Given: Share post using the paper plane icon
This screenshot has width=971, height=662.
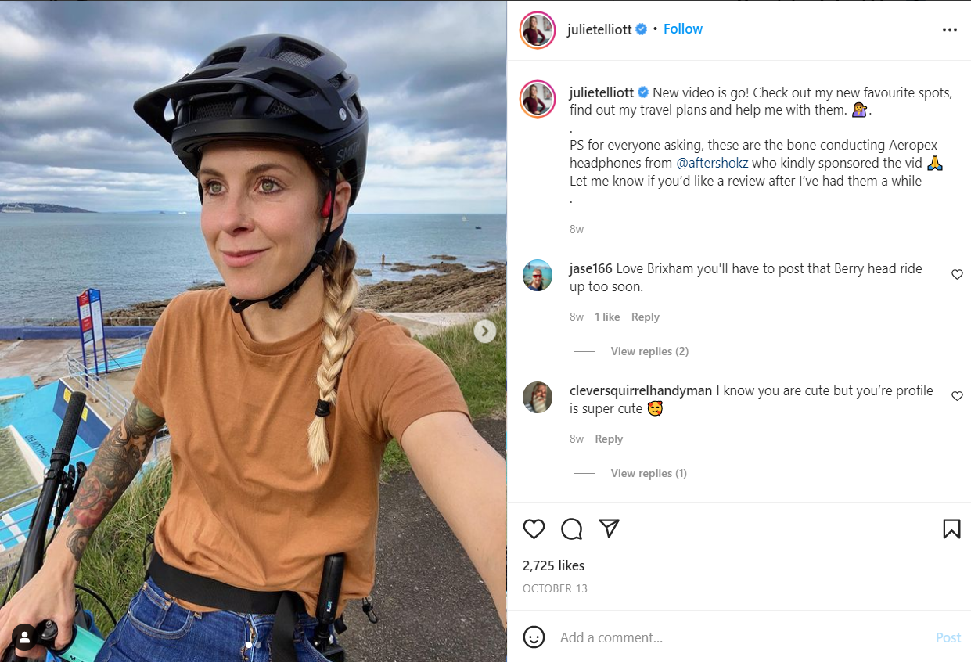Looking at the screenshot, I should pyautogui.click(x=609, y=529).
